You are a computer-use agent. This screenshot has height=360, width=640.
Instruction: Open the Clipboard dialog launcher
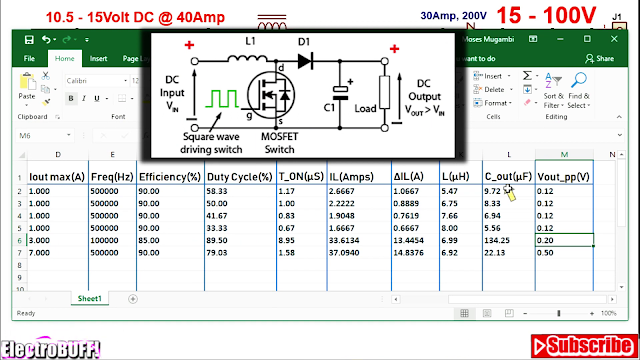(x=58, y=117)
